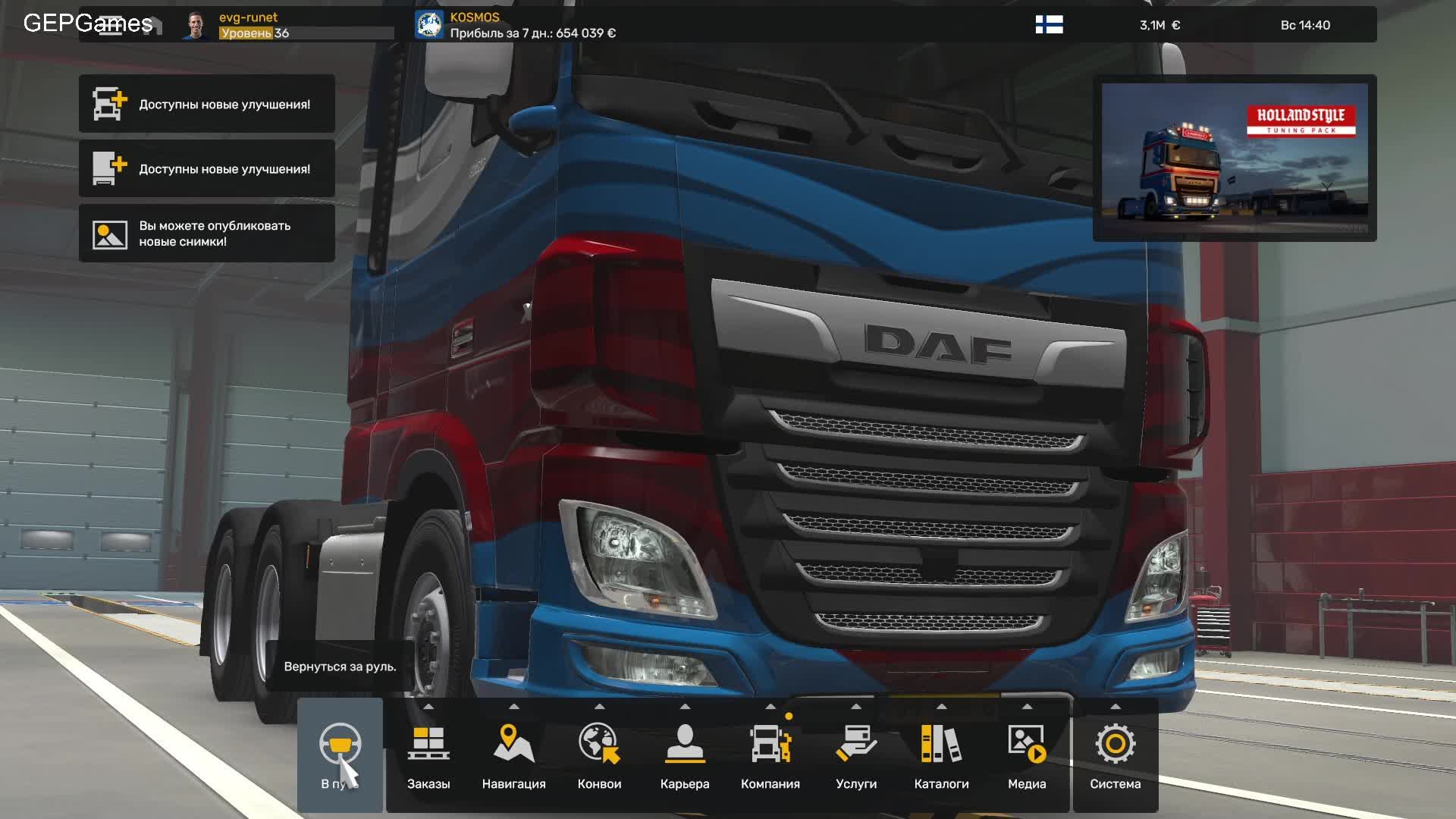Expand the Карьера menu arrow
The image size is (1456, 819).
[x=685, y=706]
